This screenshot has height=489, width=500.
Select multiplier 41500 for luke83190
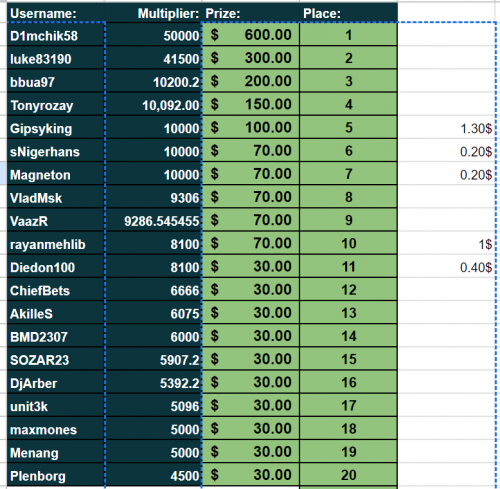click(x=153, y=58)
